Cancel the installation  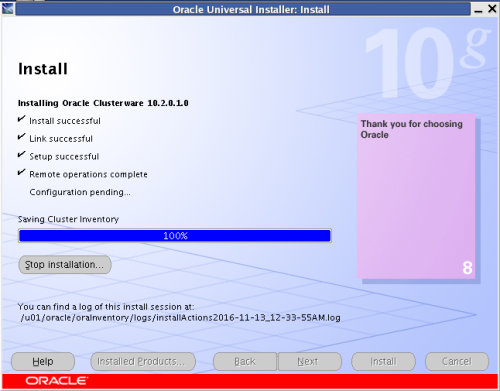click(x=457, y=361)
